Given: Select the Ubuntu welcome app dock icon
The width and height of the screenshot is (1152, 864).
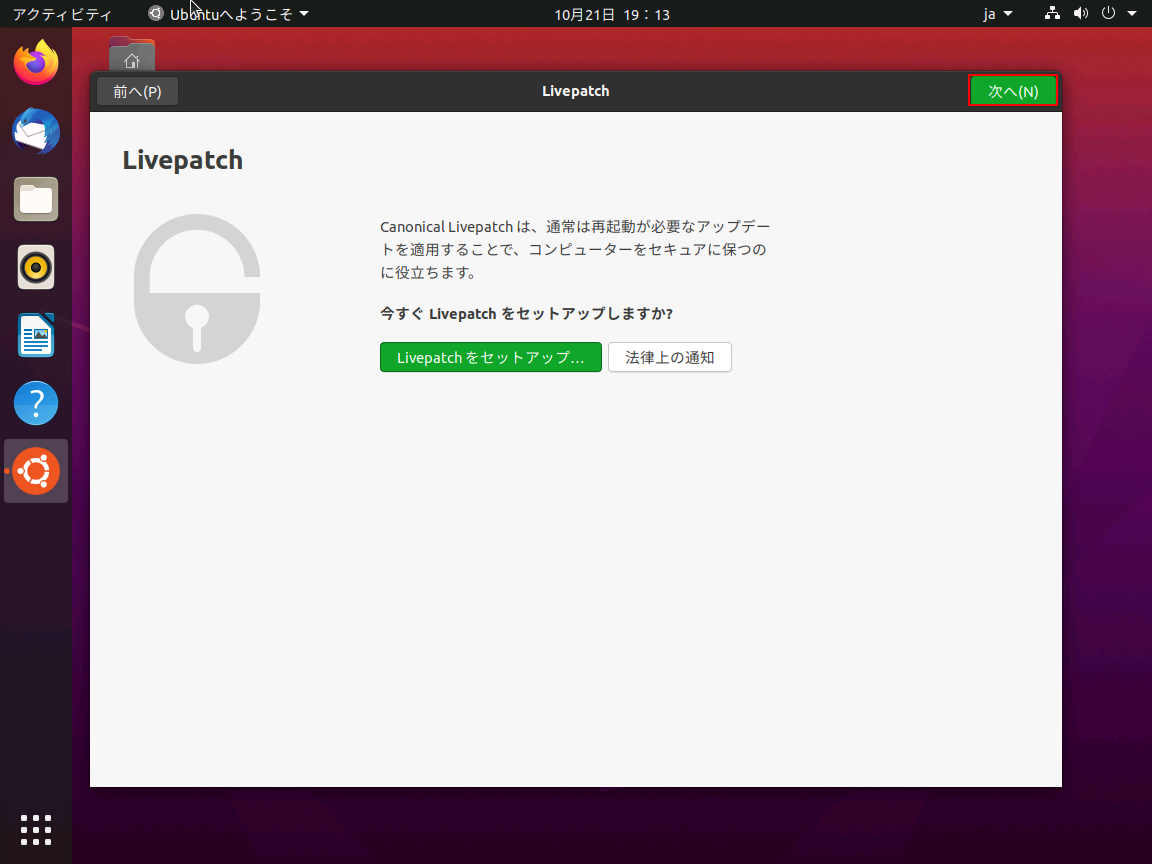Looking at the screenshot, I should coord(36,471).
